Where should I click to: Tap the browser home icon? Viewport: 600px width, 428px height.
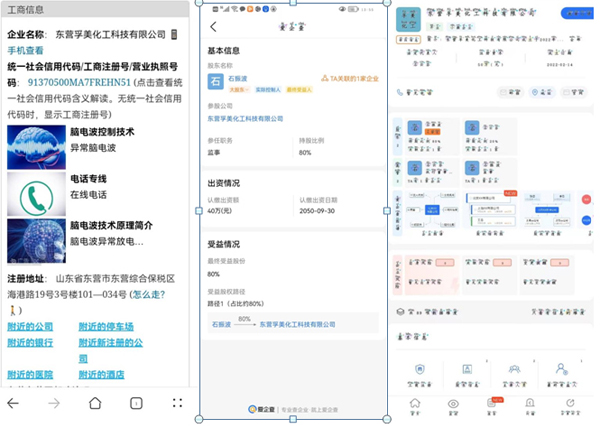(95, 403)
